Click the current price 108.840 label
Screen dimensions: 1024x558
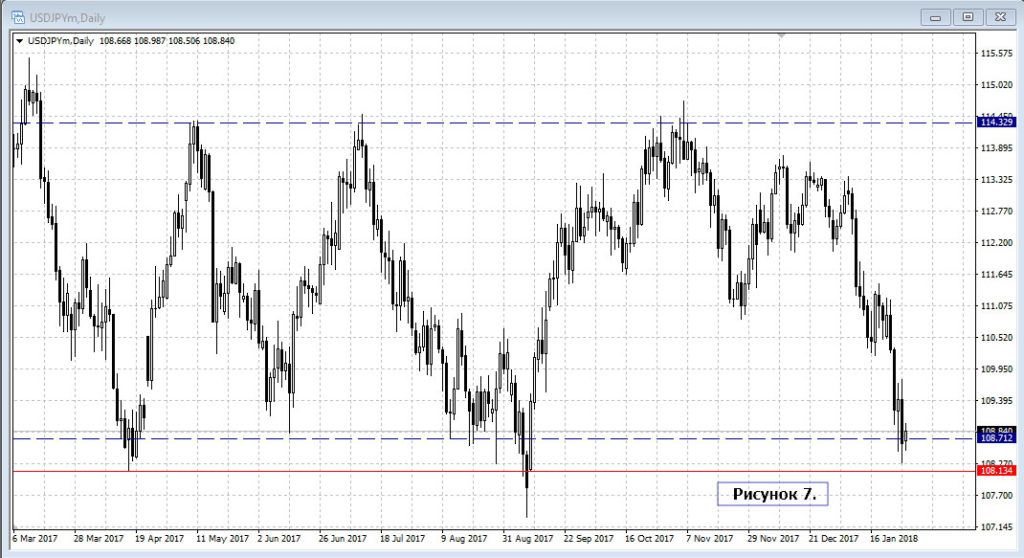[x=998, y=430]
